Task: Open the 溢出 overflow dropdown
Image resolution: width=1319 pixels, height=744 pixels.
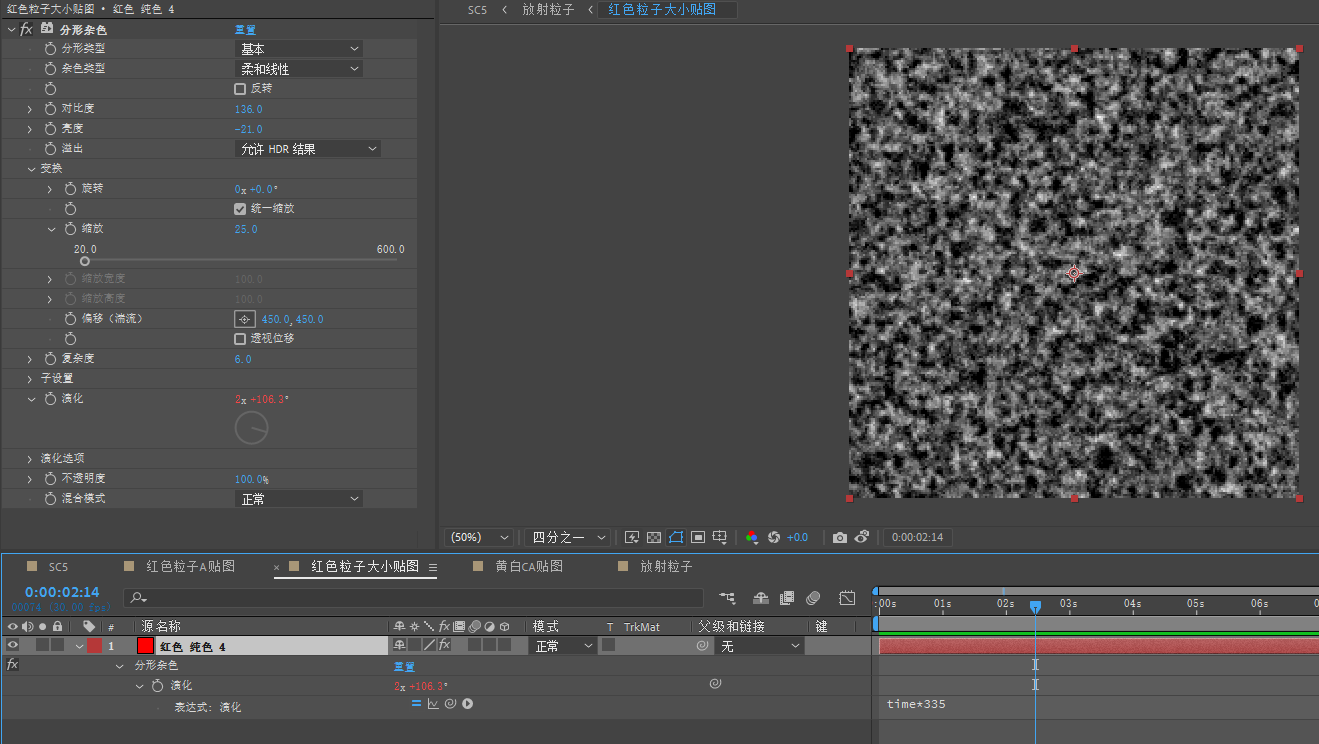Action: [x=307, y=149]
